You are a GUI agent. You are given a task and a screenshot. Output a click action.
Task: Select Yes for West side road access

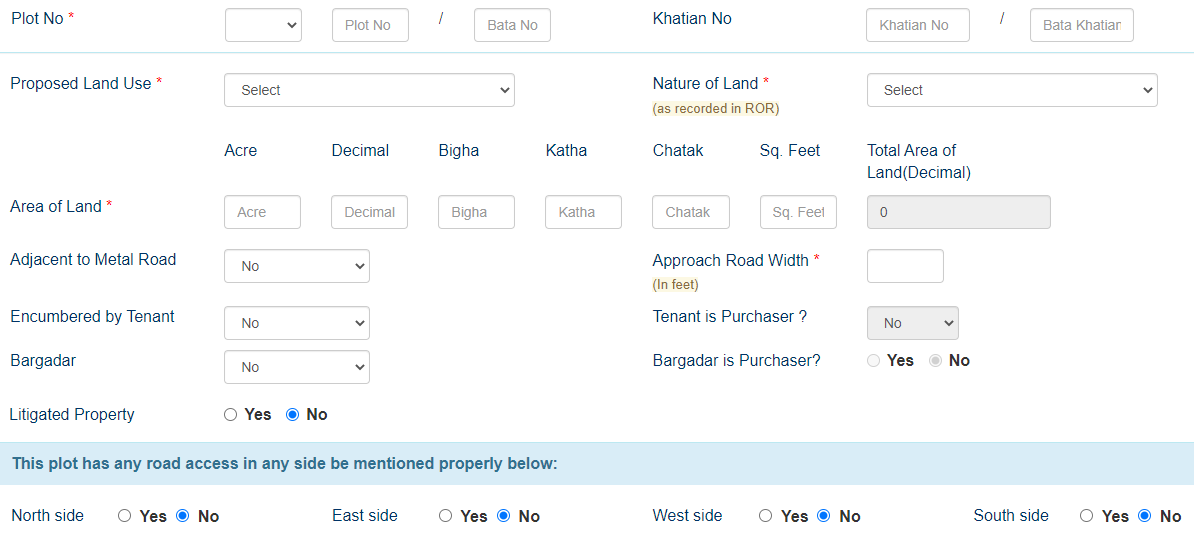(x=766, y=516)
